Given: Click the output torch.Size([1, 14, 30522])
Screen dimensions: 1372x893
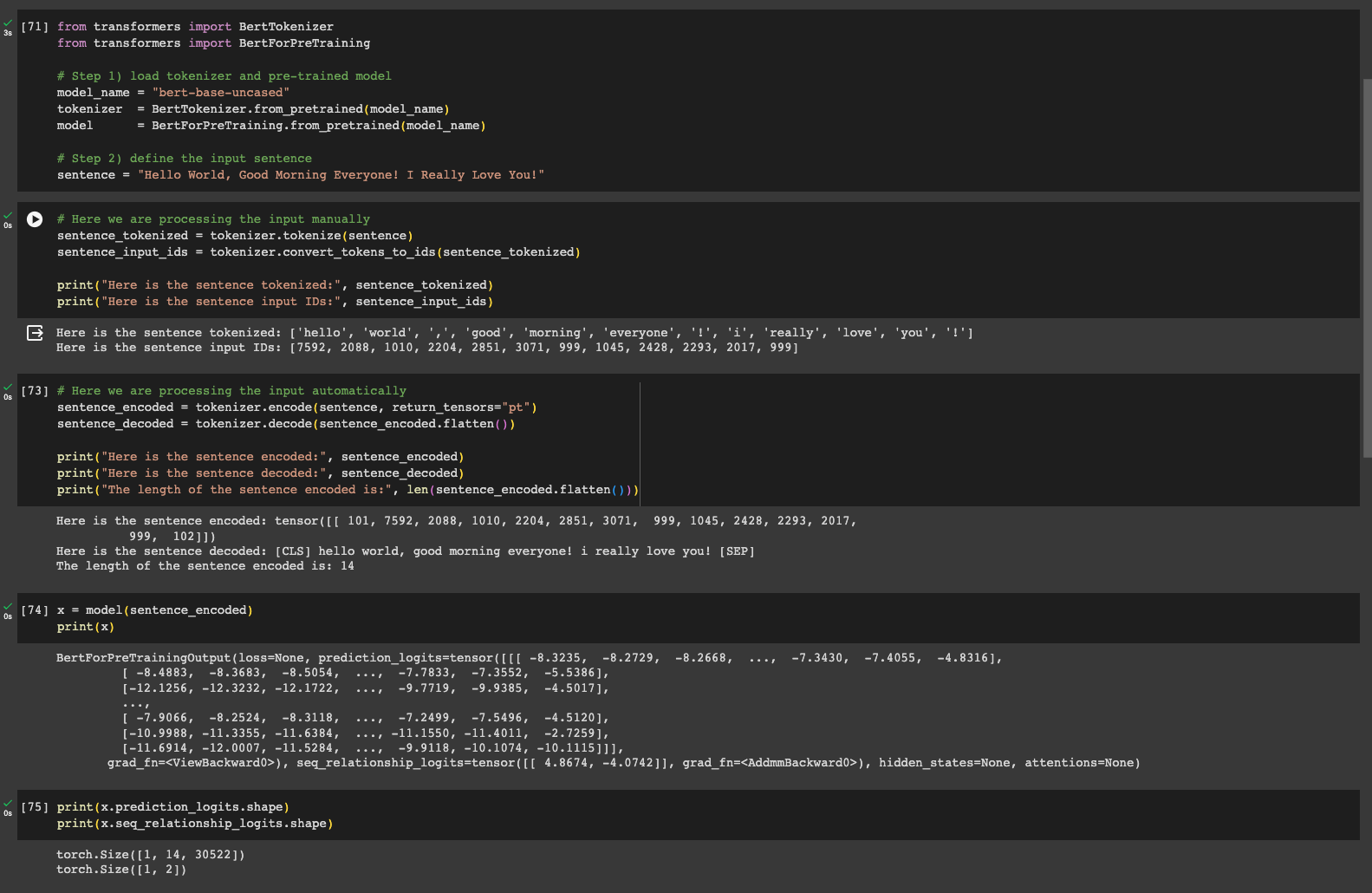Looking at the screenshot, I should [x=151, y=855].
